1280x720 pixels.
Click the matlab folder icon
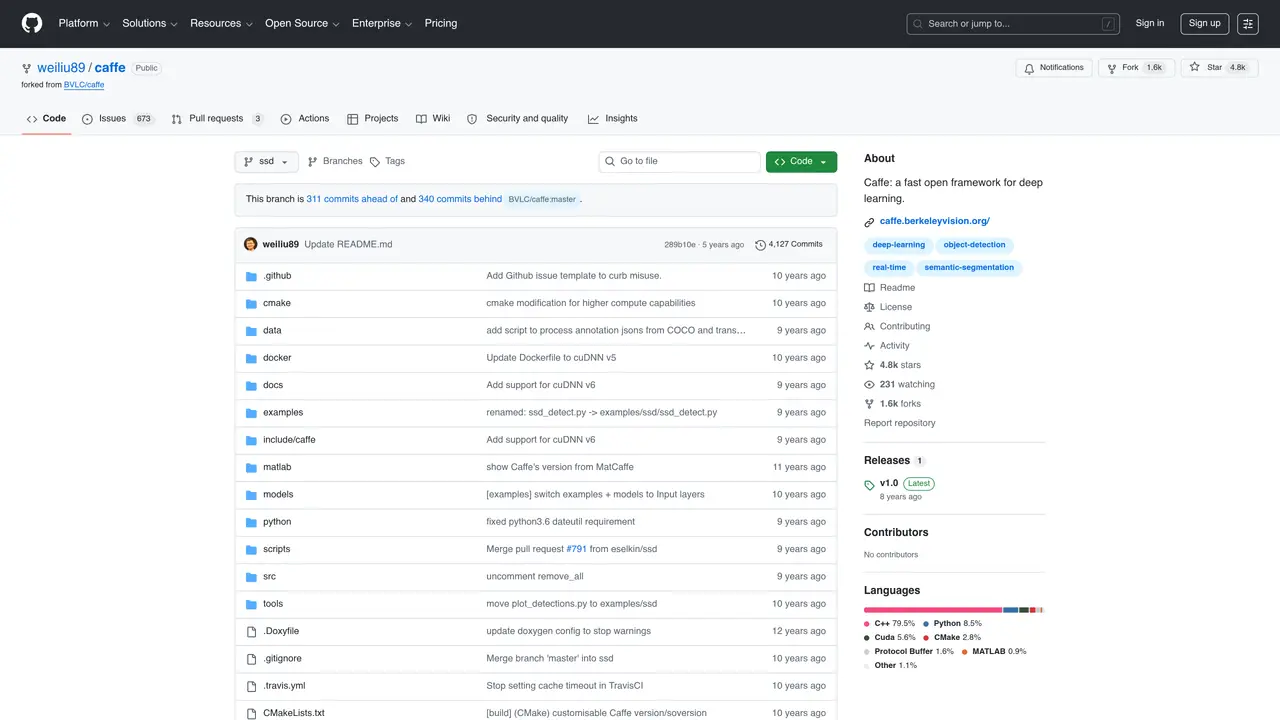pyautogui.click(x=252, y=467)
